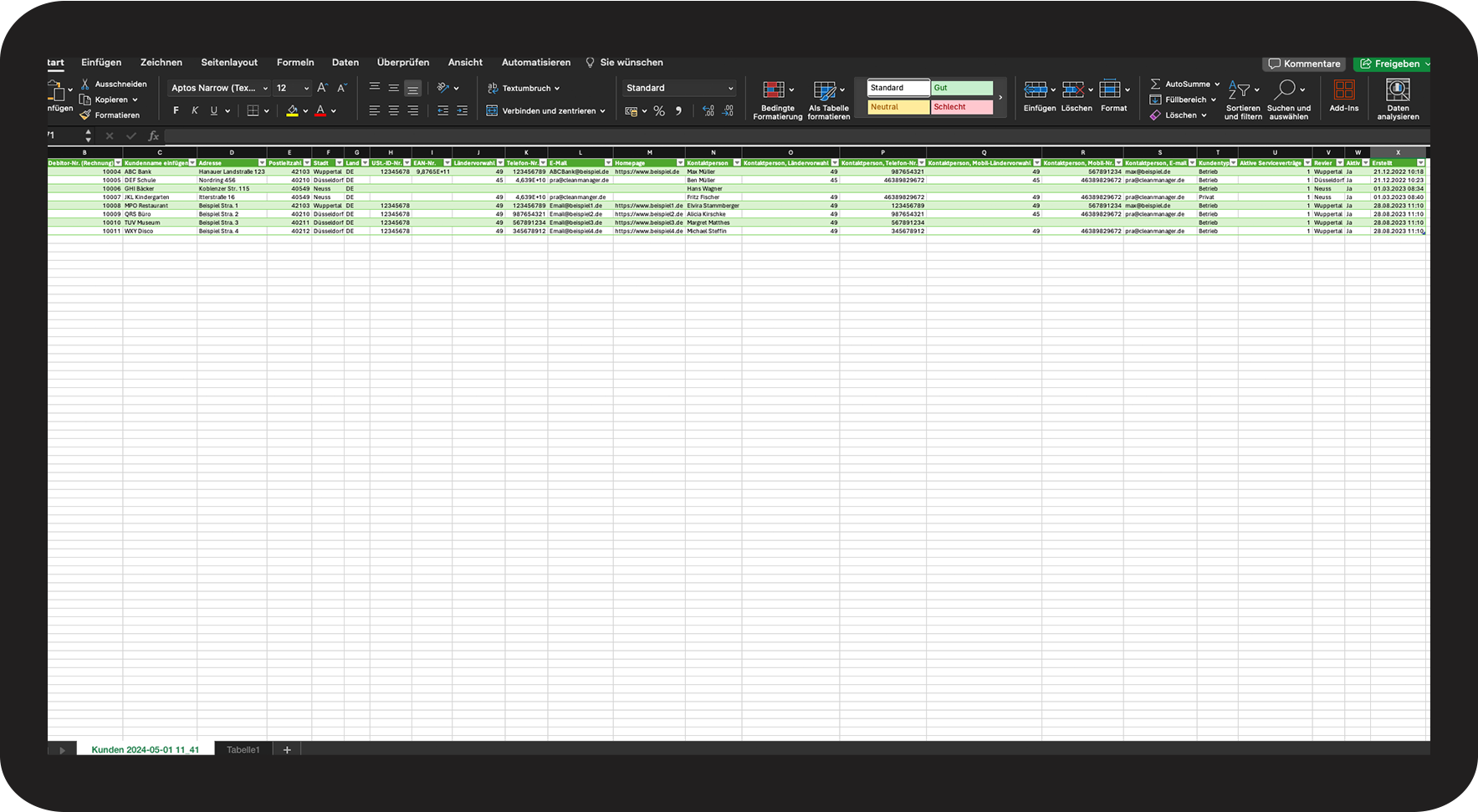Screen dimensions: 1478x812
Task: Open the Tabelle1 sheet tab
Action: pos(243,750)
